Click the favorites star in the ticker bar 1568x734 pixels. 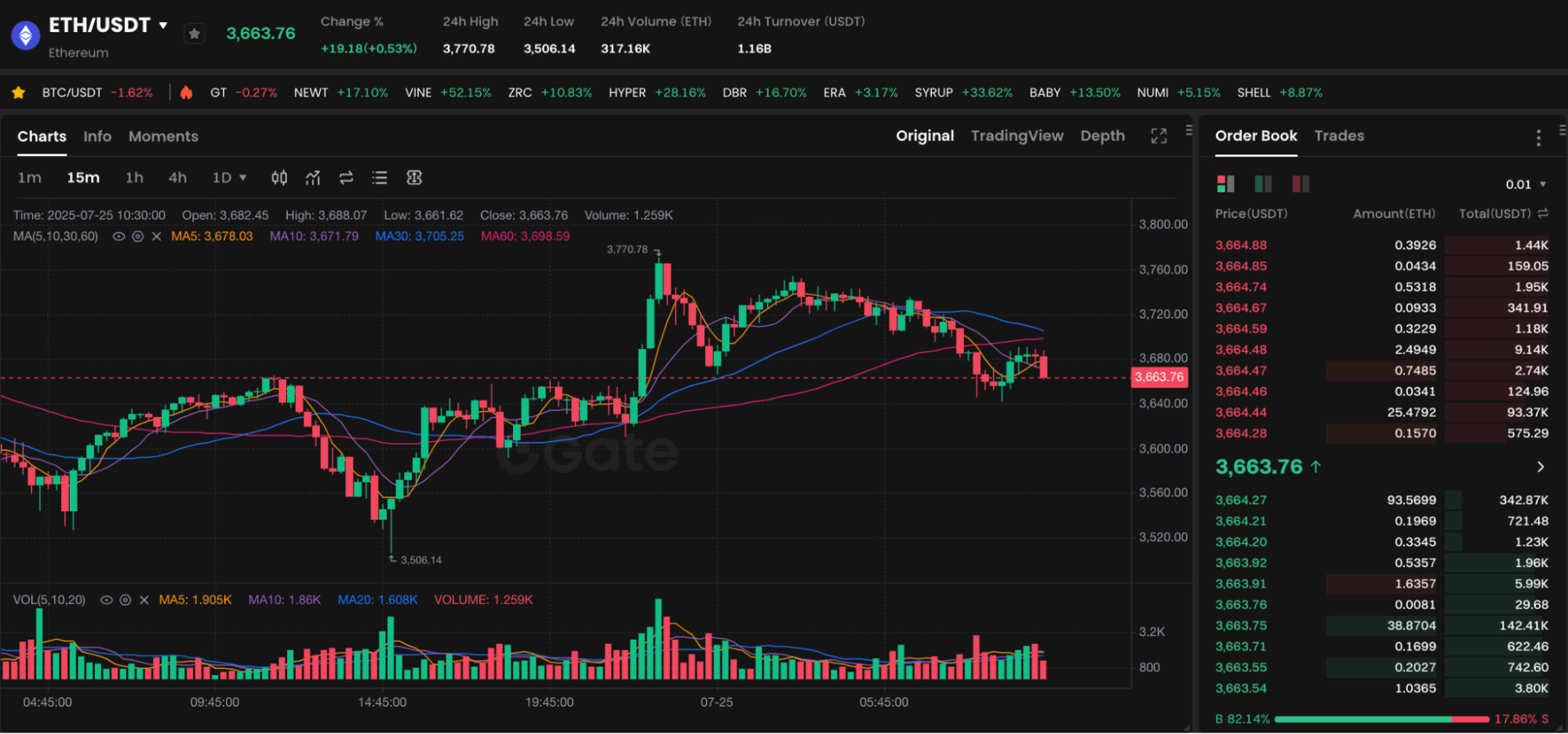(18, 93)
